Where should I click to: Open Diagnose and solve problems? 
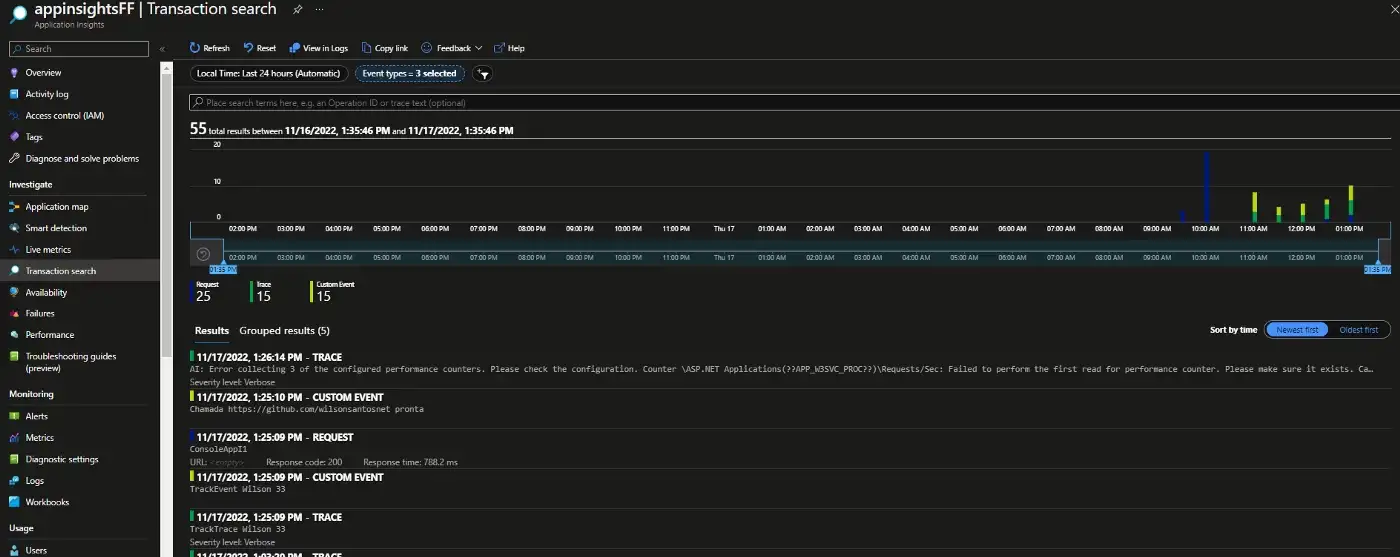[x=82, y=158]
